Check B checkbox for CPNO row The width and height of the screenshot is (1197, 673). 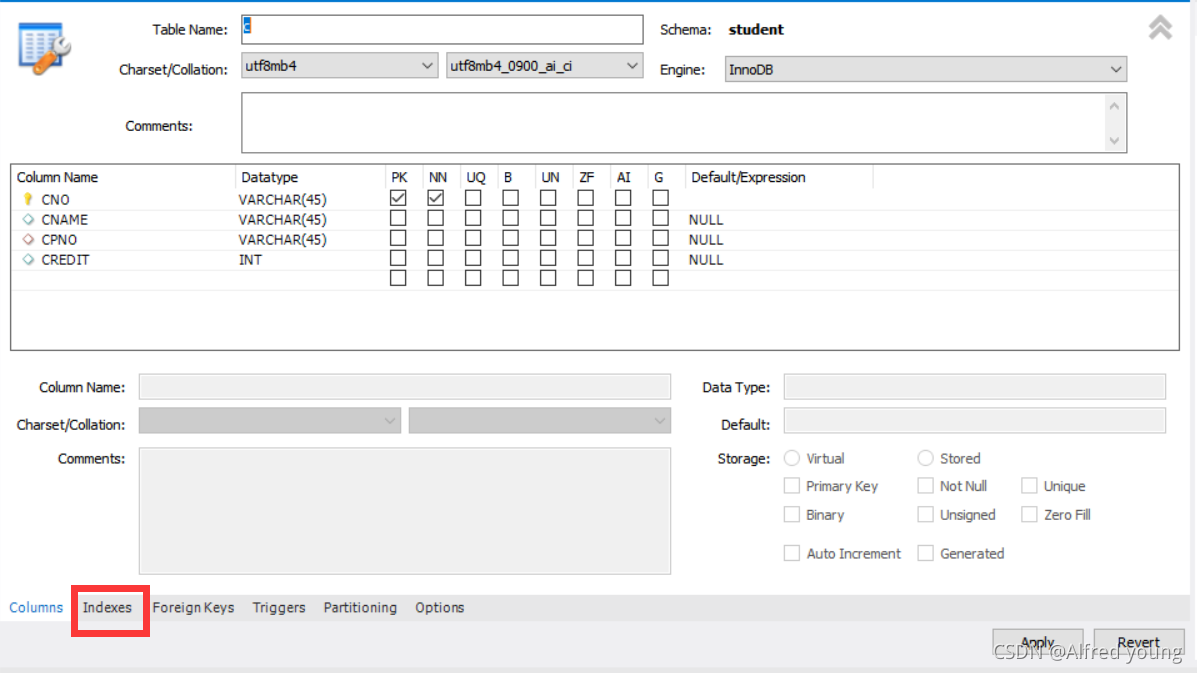coord(510,238)
